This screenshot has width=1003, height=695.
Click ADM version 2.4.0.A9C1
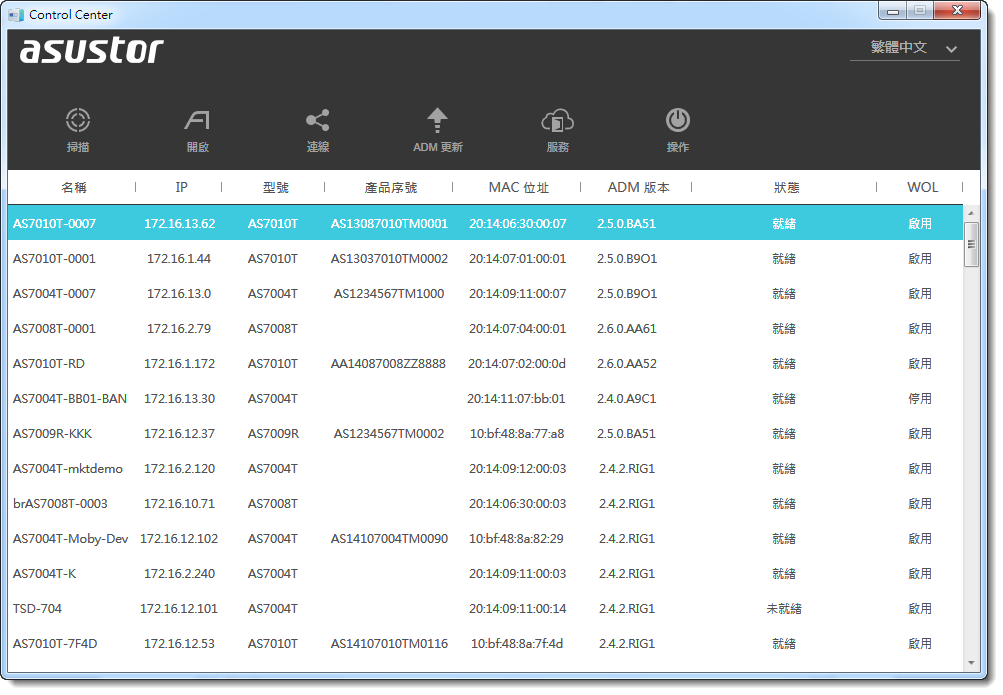[627, 398]
